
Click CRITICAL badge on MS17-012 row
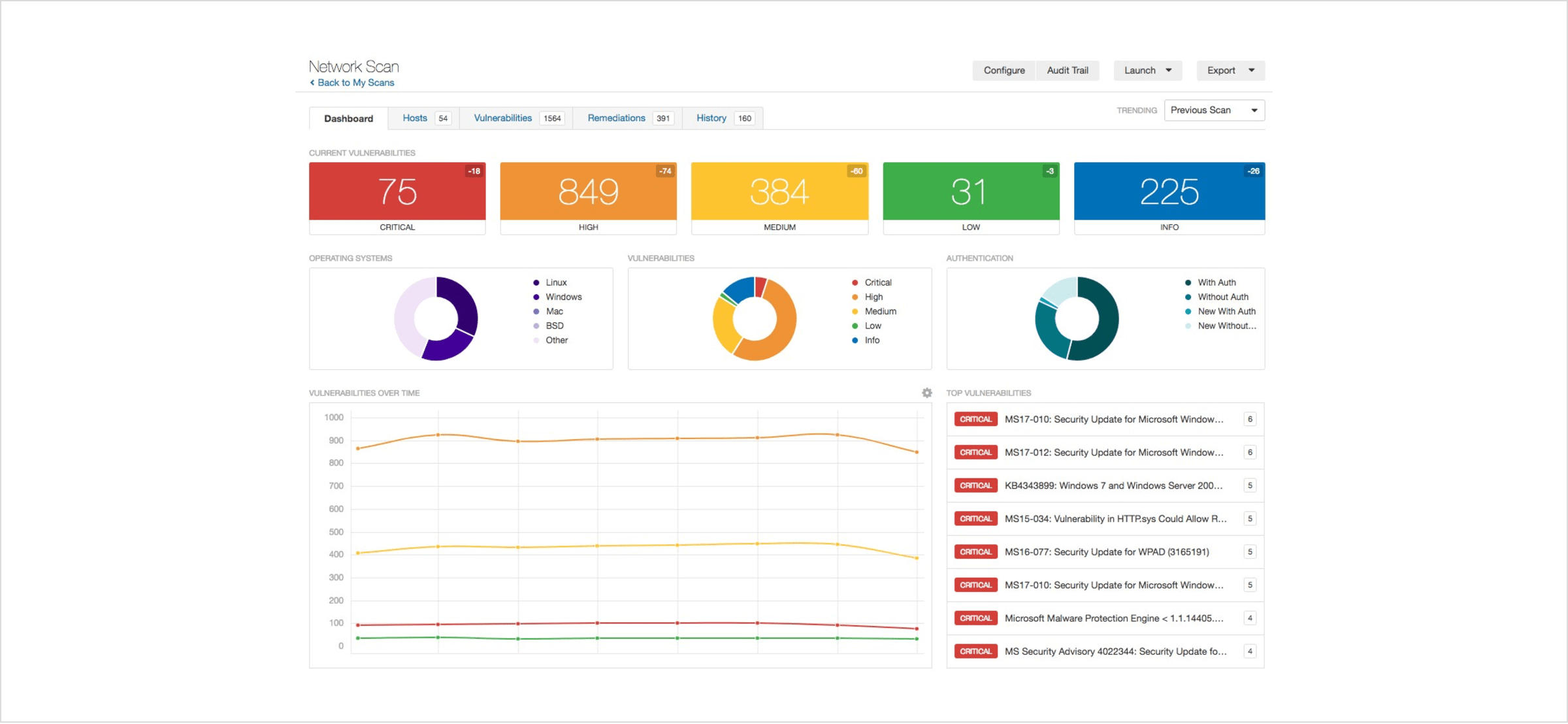coord(975,453)
